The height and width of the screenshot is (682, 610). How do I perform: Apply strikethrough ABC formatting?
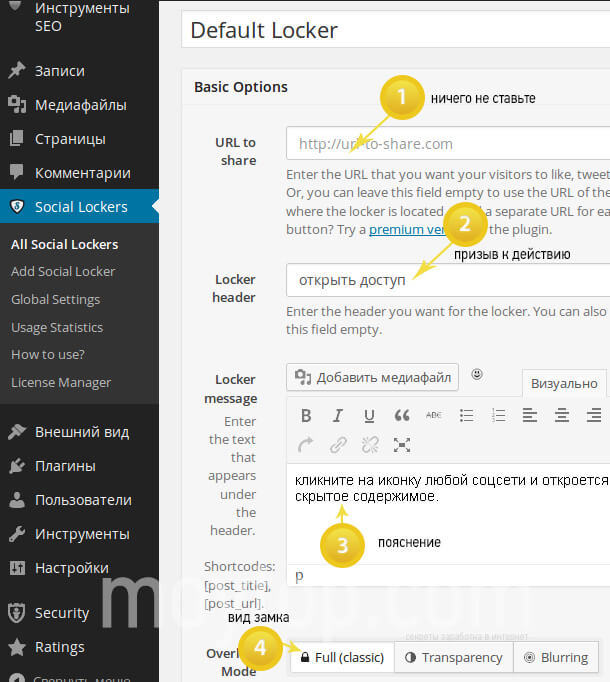pos(434,415)
